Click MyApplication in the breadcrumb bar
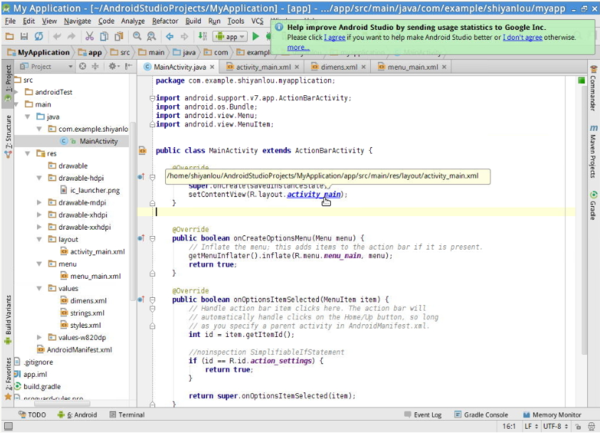Screen dimensions: 600x433 point(39,52)
